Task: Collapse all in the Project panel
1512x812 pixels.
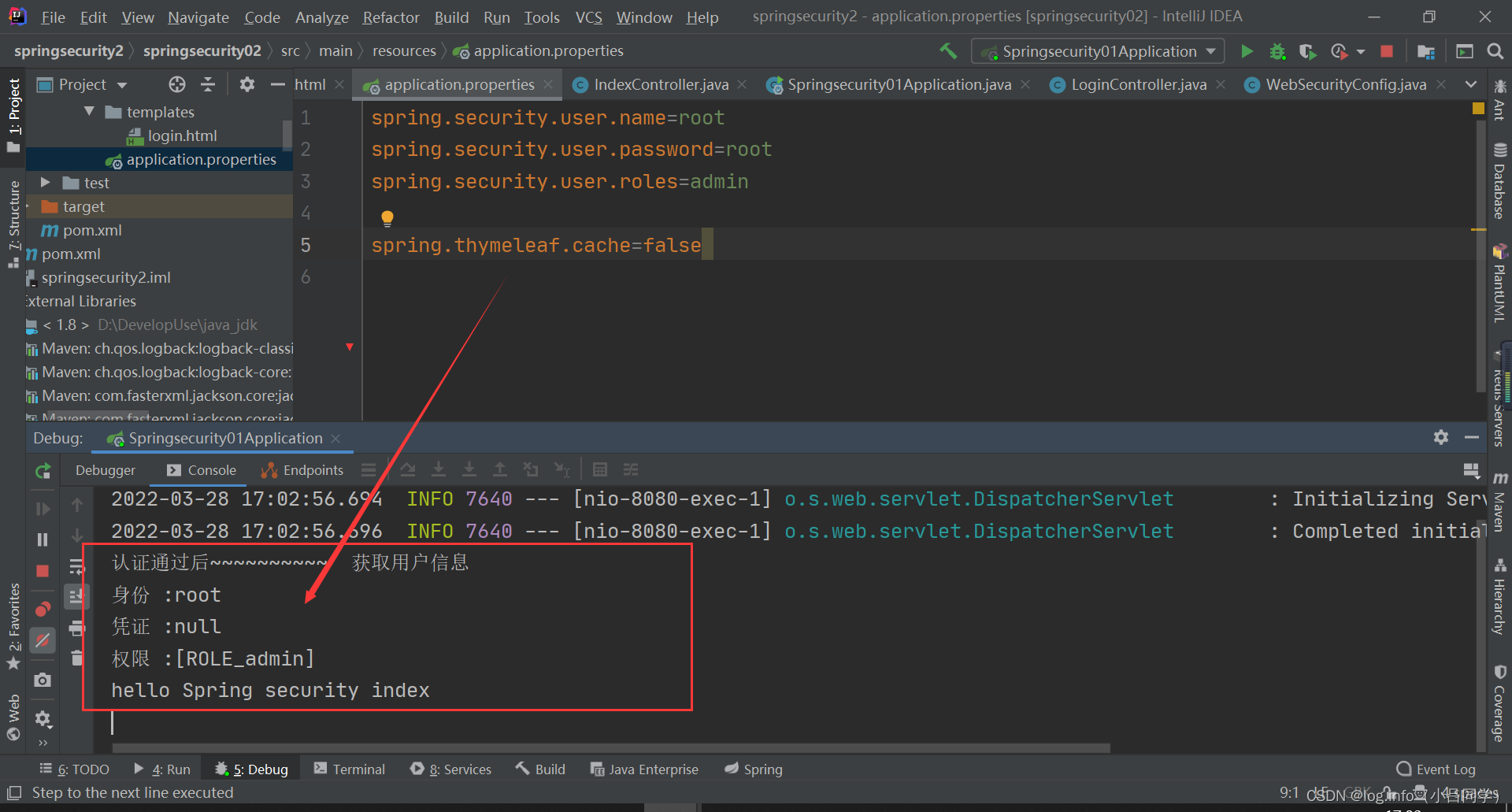Action: pyautogui.click(x=208, y=84)
